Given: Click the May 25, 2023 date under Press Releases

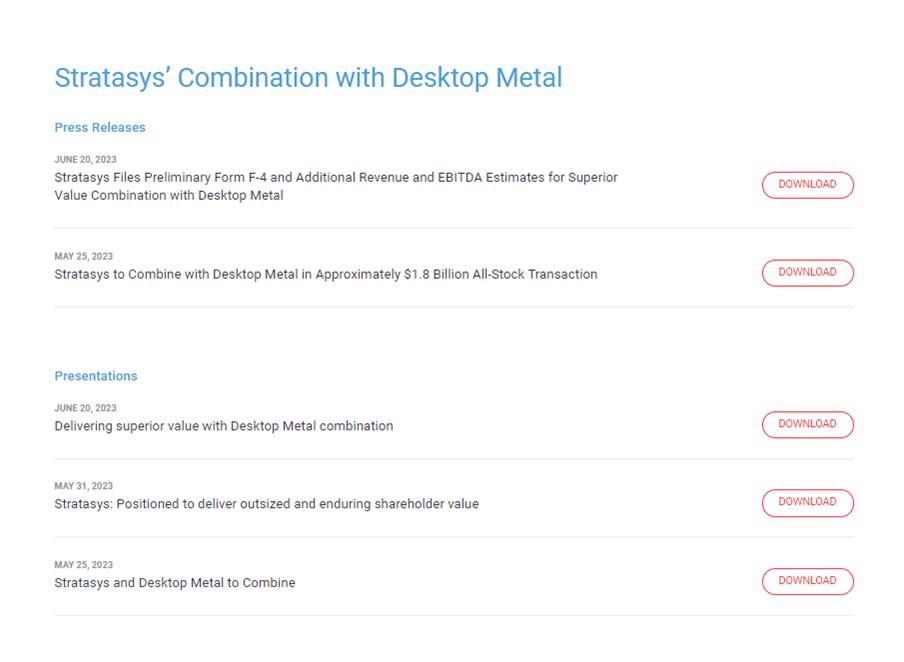Looking at the screenshot, I should [83, 256].
